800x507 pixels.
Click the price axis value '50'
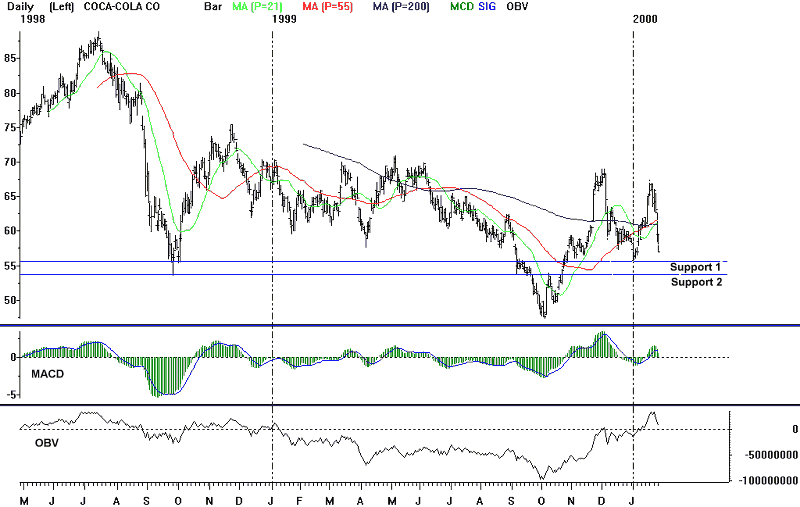point(10,300)
